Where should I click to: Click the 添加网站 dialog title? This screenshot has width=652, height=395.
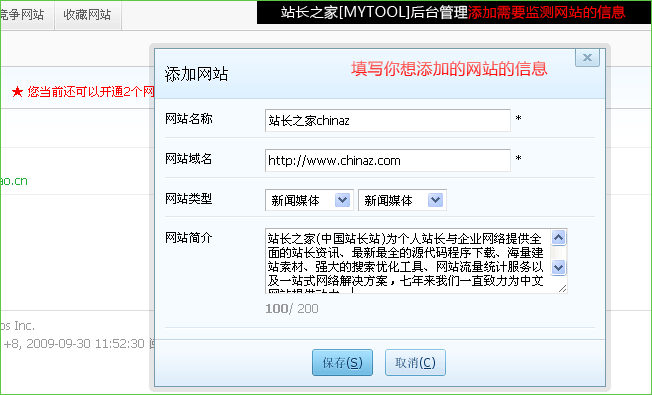[196, 74]
